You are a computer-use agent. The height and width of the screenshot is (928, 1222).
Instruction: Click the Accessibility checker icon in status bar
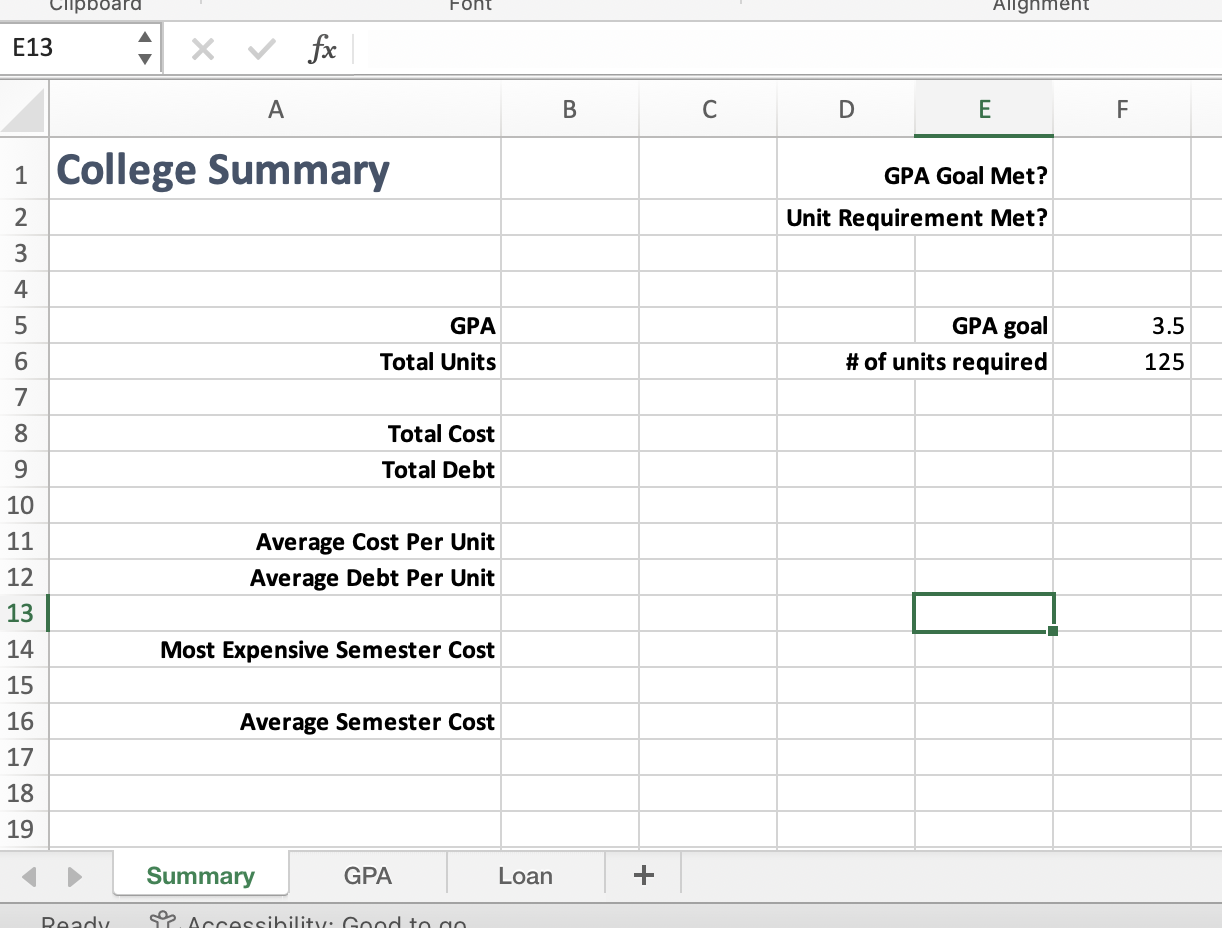point(163,921)
